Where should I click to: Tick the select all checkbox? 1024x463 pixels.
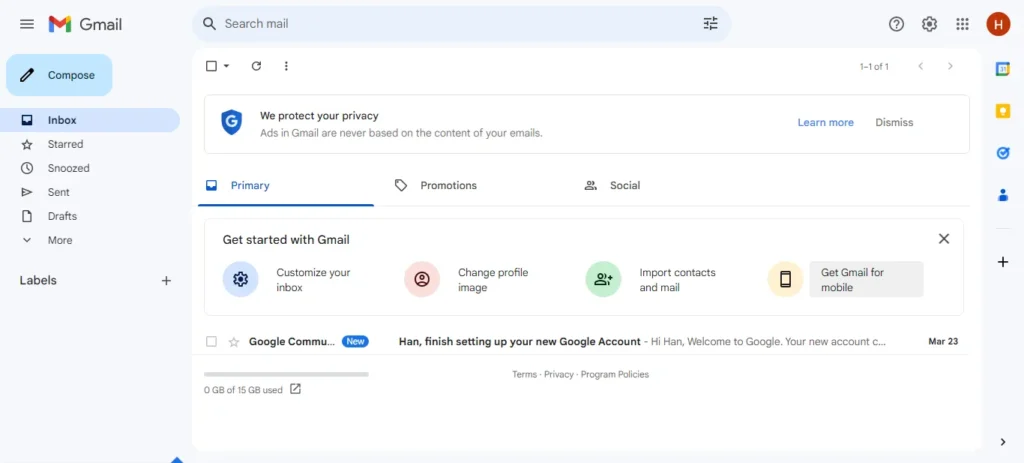click(211, 66)
